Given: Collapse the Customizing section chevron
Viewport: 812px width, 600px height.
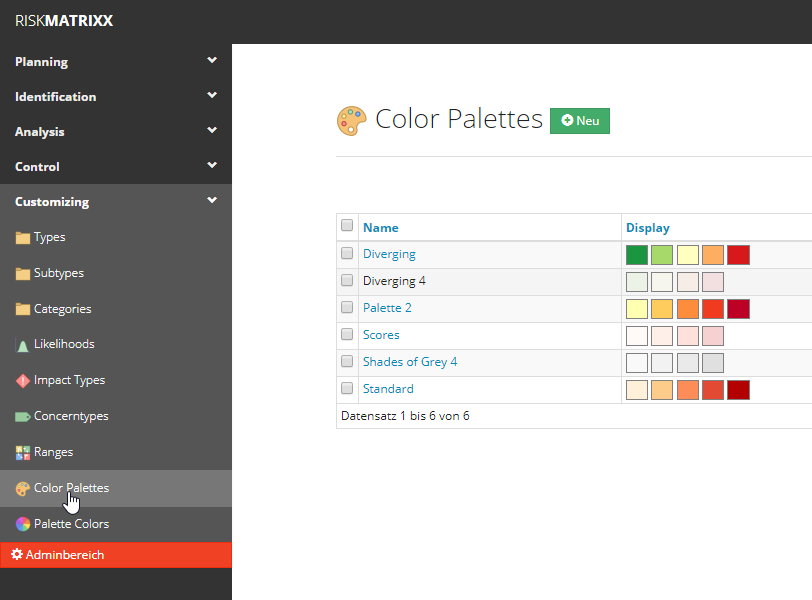Looking at the screenshot, I should click(212, 200).
